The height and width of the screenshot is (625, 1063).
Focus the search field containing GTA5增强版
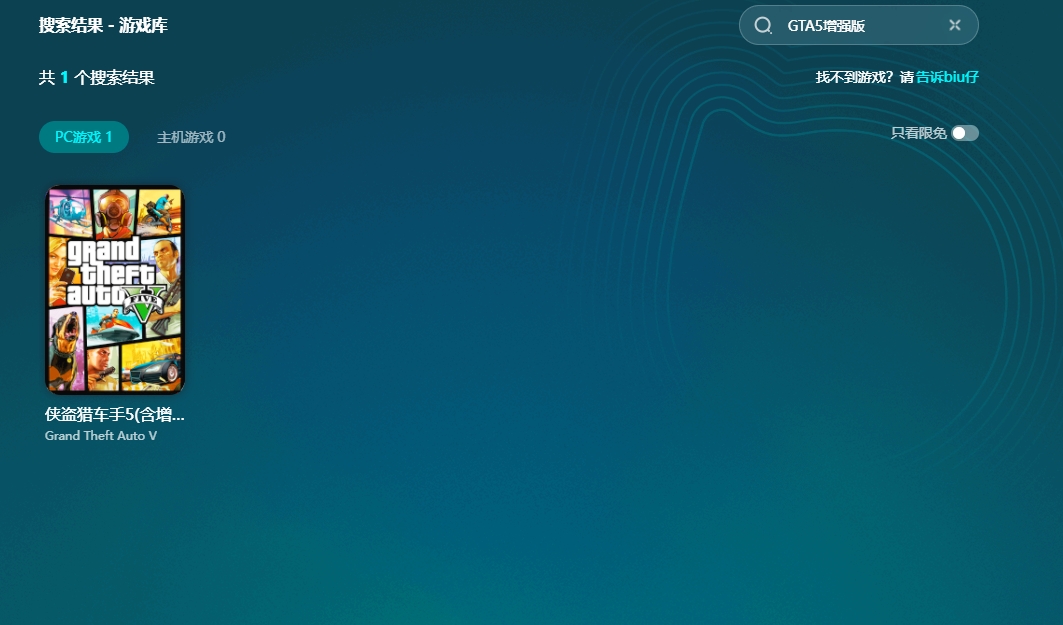pyautogui.click(x=858, y=25)
